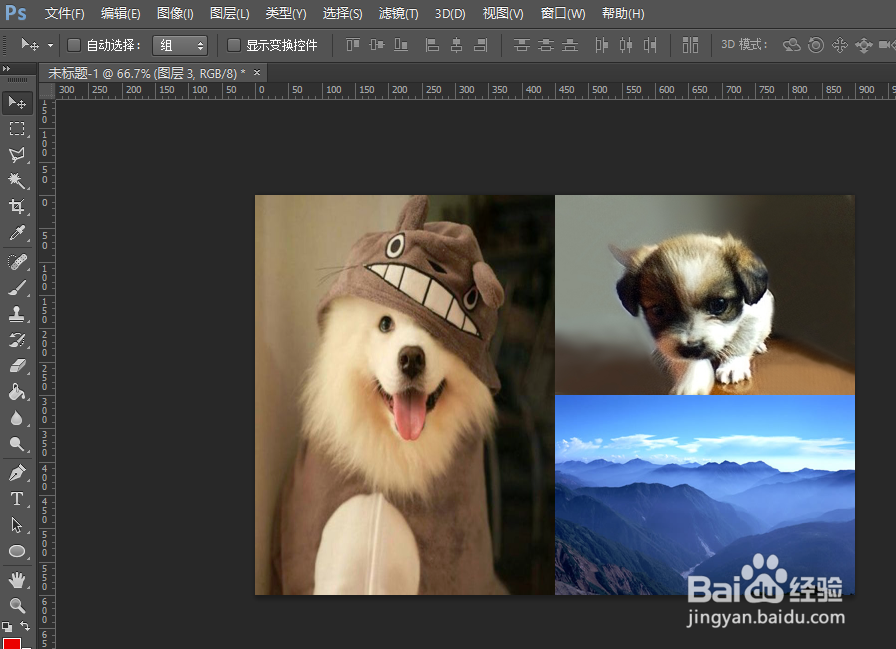Select the Magic Wand tool

[17, 181]
